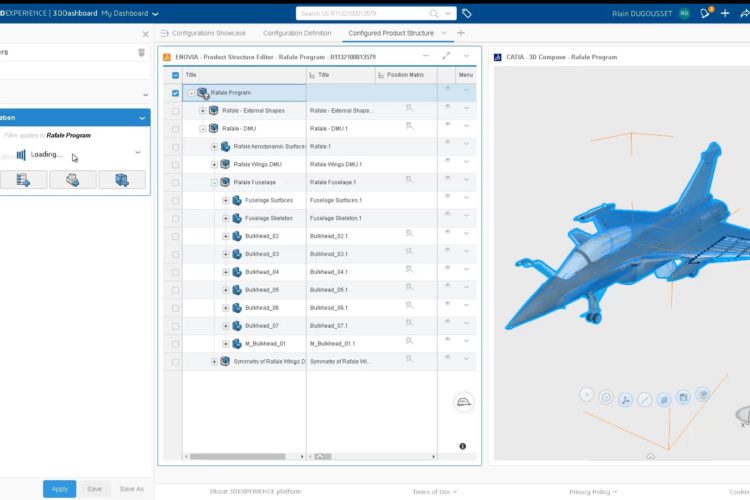Switch to the Configuration Definition tab

tap(297, 33)
